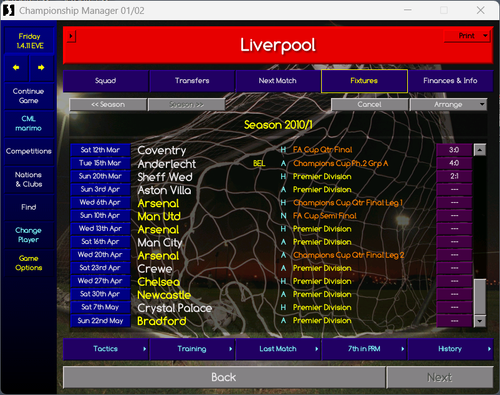
Task: Click the fixtures list scrollbar thumb
Action: click(480, 297)
